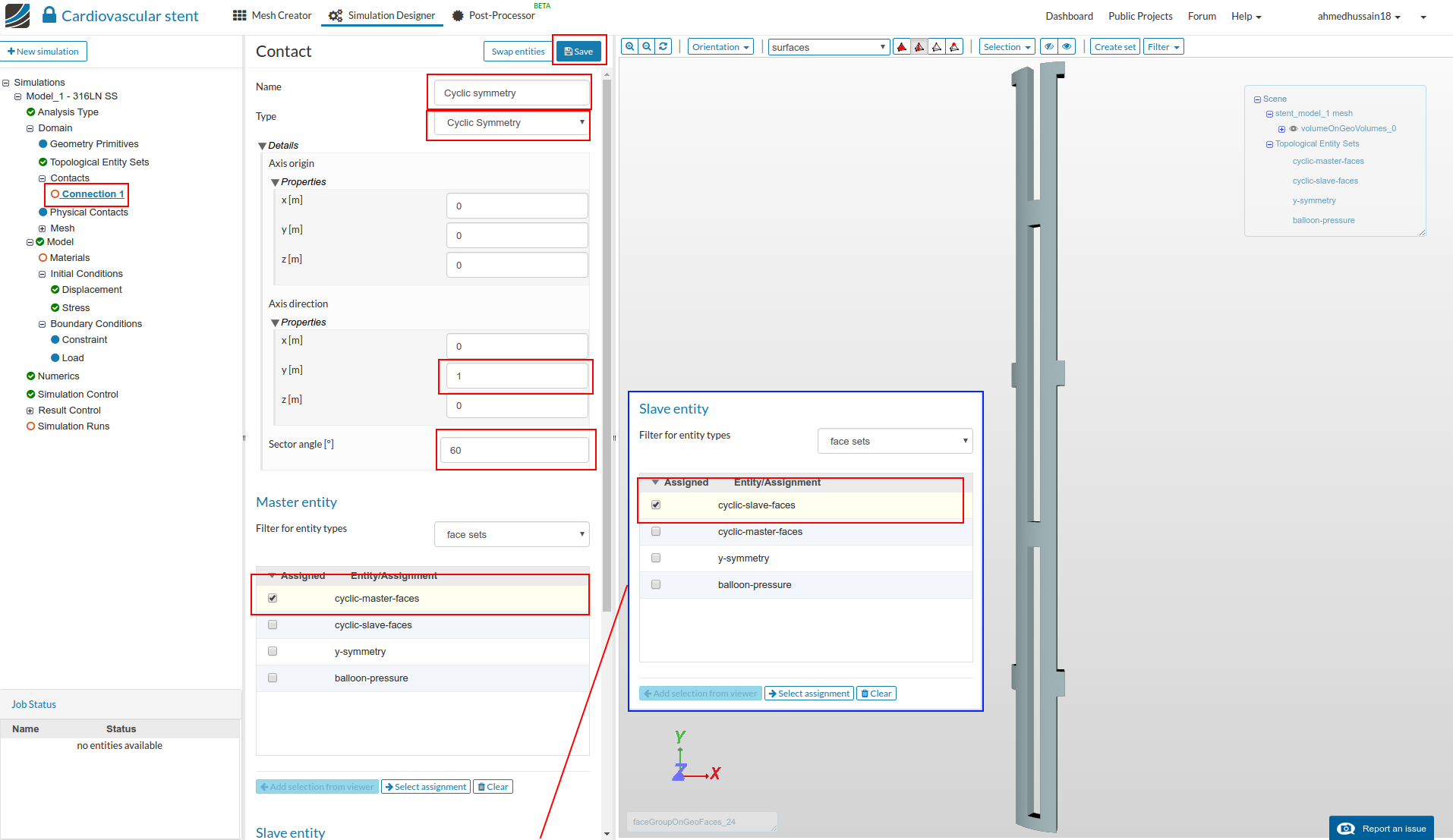1453x840 pixels.
Task: Open the Orientation dropdown
Action: click(x=720, y=47)
